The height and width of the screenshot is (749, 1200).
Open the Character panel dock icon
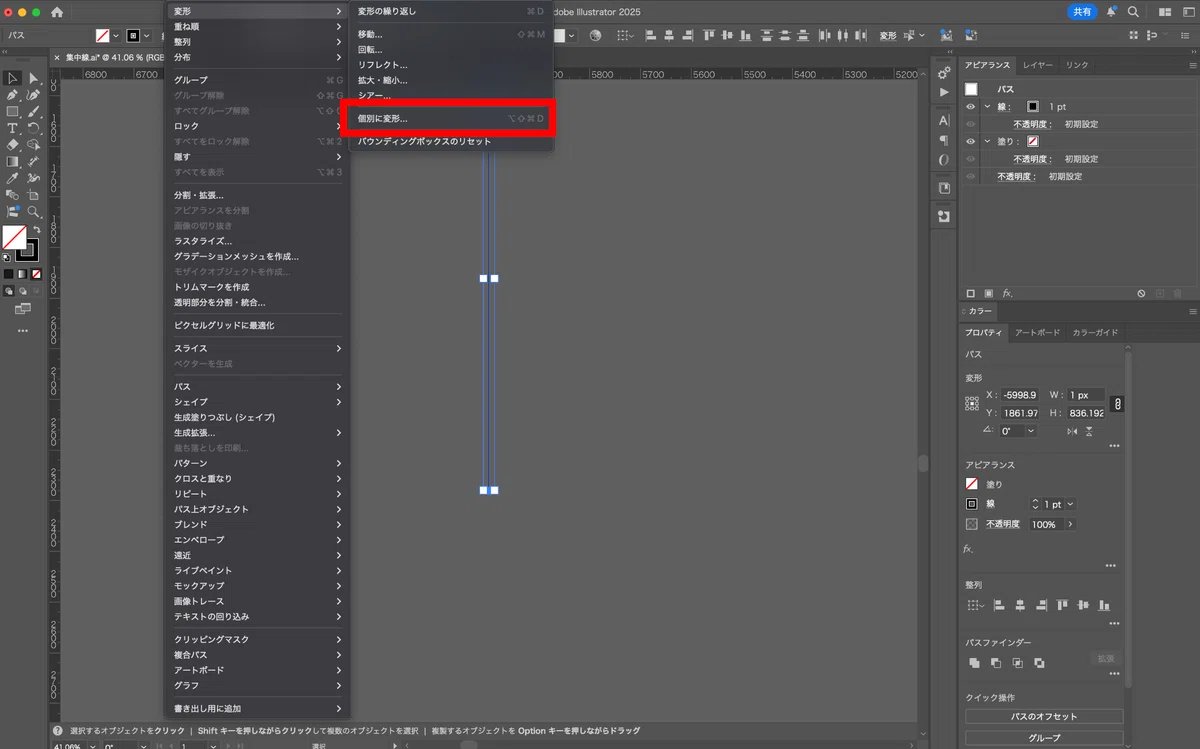coord(944,119)
